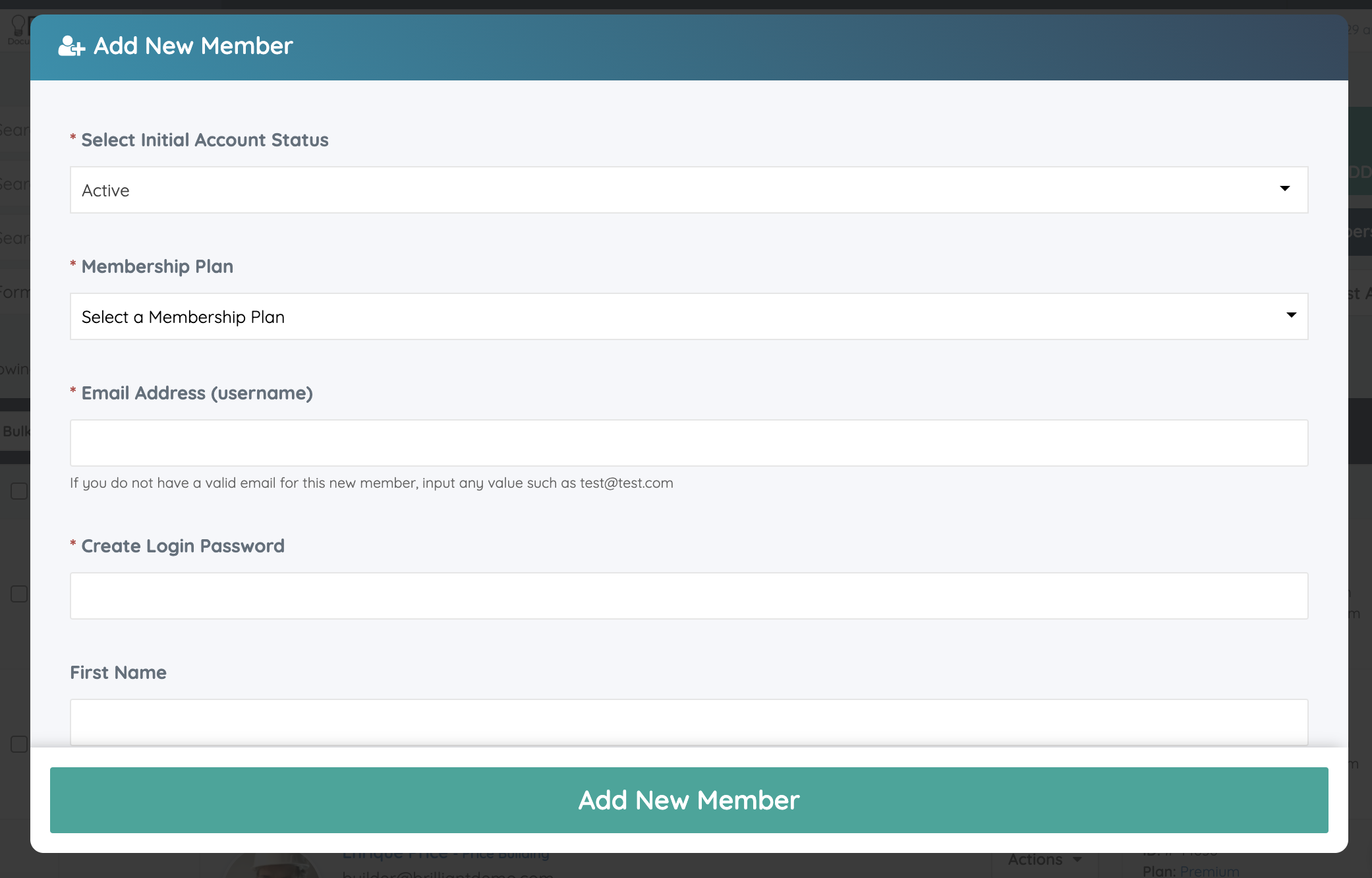Click the 'Add New Member' modal title
The image size is (1372, 878).
click(x=193, y=46)
